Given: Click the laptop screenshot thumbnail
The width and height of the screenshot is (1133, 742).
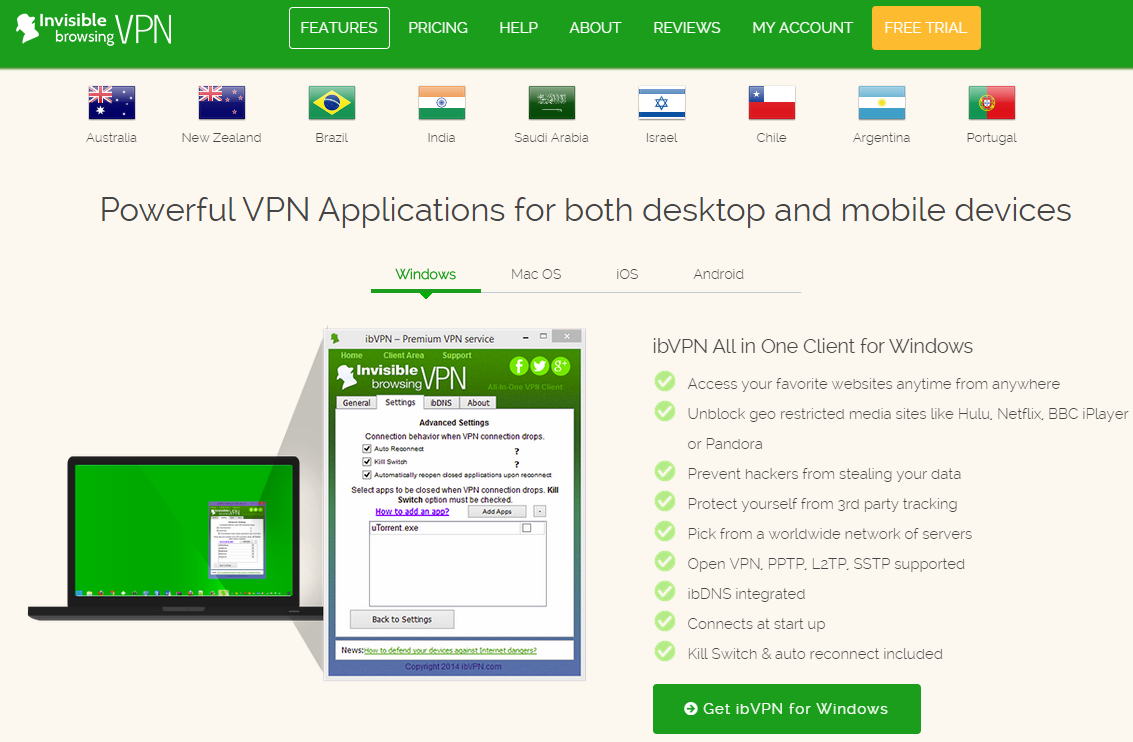Looking at the screenshot, I should [x=176, y=538].
